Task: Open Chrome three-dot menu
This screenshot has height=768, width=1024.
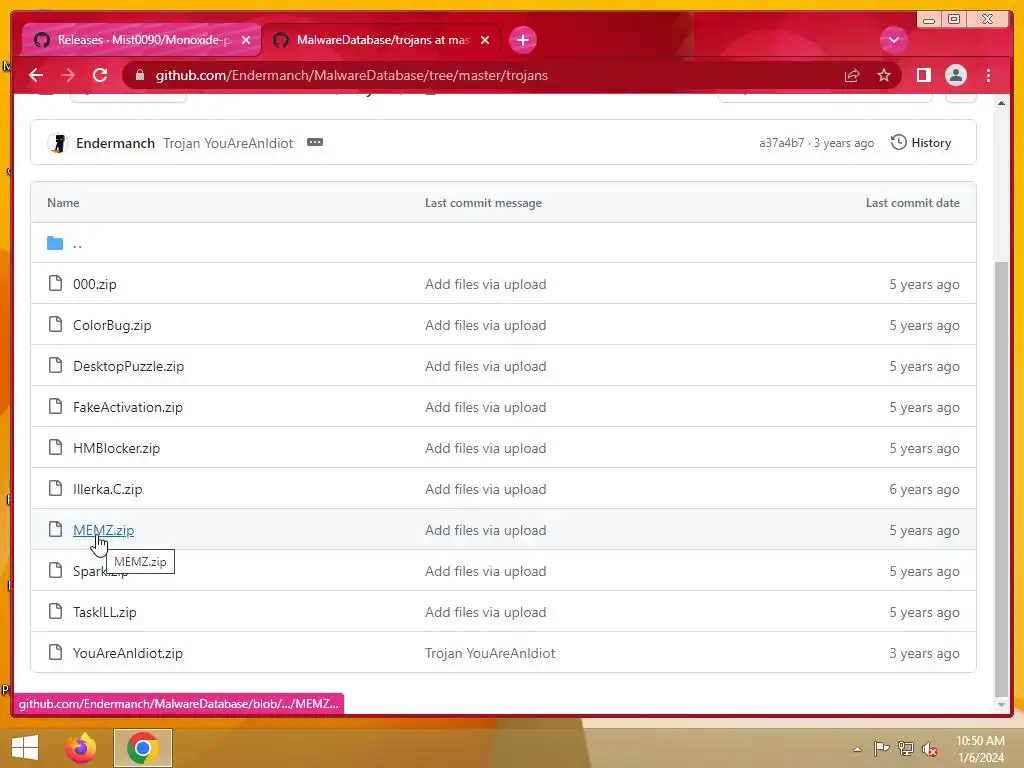Action: [x=988, y=75]
